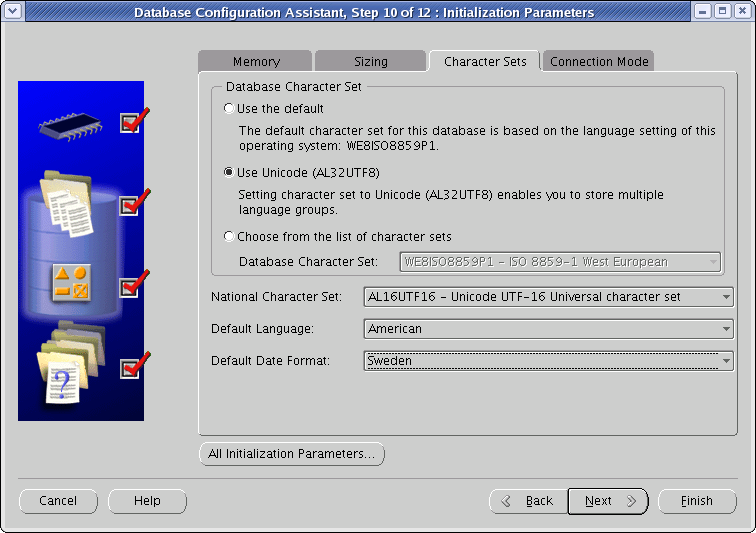This screenshot has width=756, height=533.
Task: Open the disabled Database Character Set dropdown
Action: 560,262
